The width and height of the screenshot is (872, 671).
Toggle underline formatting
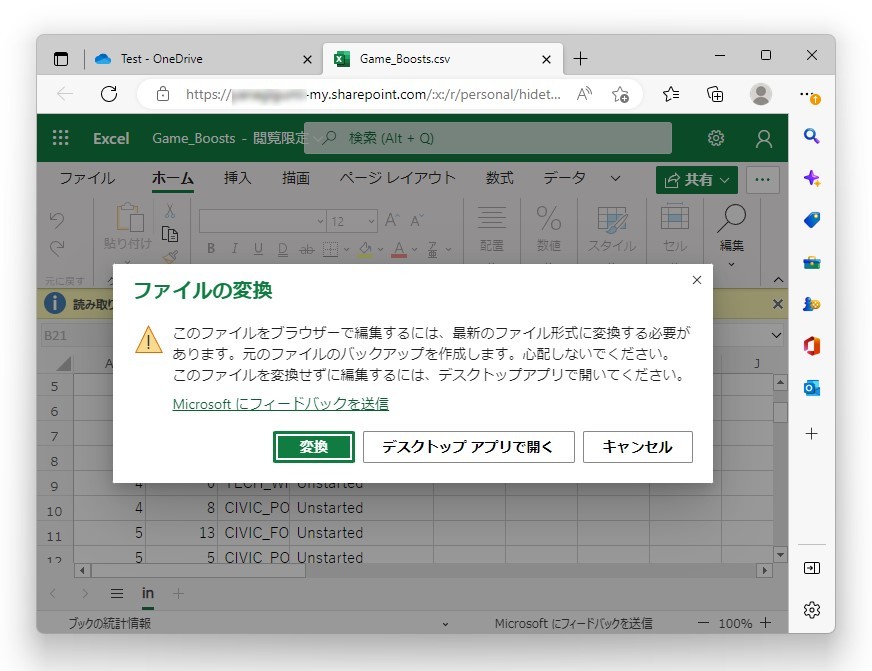pos(258,246)
